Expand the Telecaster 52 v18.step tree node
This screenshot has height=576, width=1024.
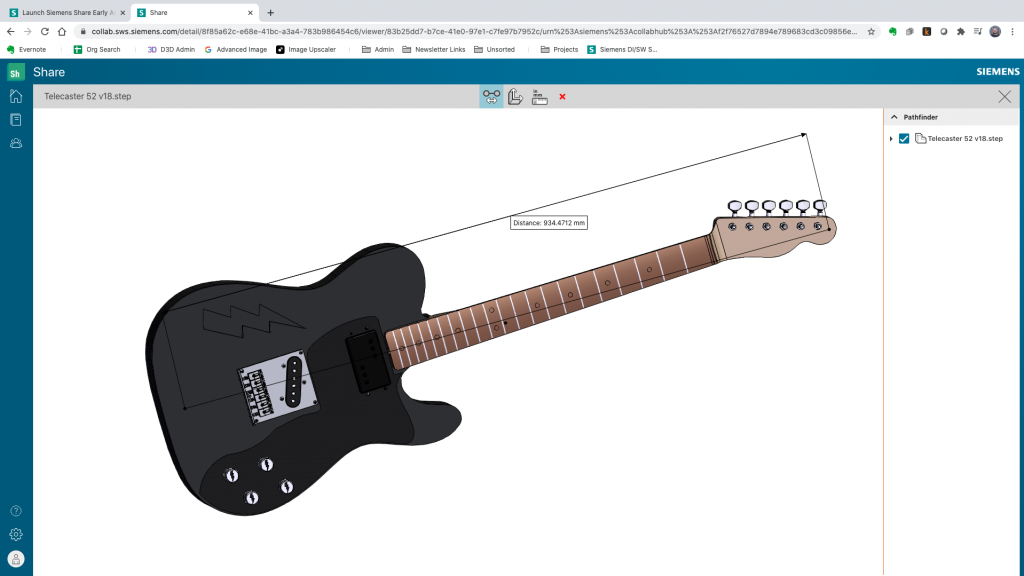point(891,138)
